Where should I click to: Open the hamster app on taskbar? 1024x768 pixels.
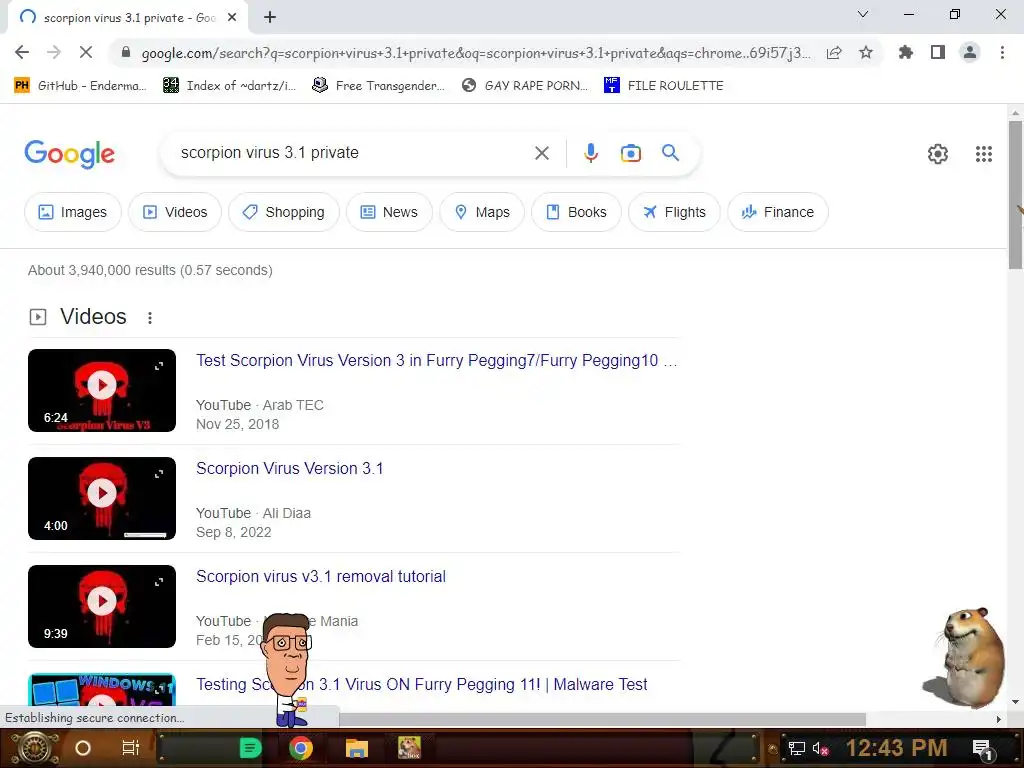pos(409,748)
